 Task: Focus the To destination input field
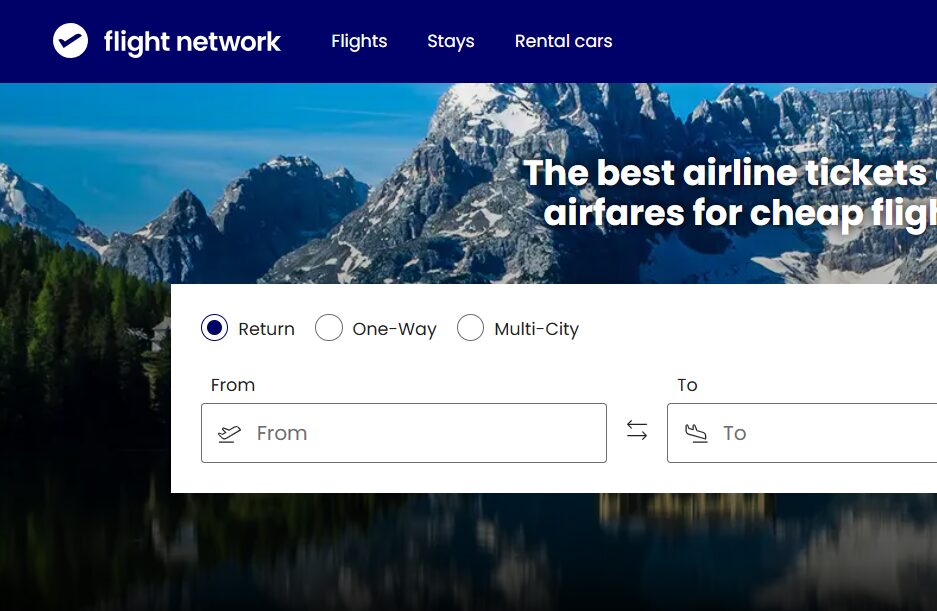pyautogui.click(x=802, y=433)
